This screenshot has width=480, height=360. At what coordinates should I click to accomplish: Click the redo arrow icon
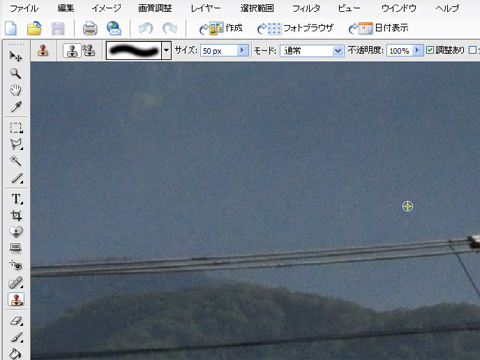[170, 28]
